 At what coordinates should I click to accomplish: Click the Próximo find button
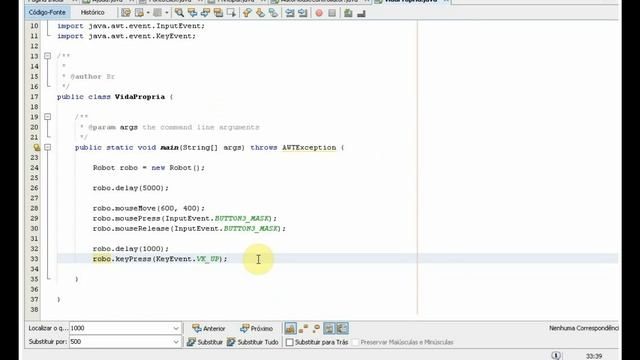tap(256, 328)
